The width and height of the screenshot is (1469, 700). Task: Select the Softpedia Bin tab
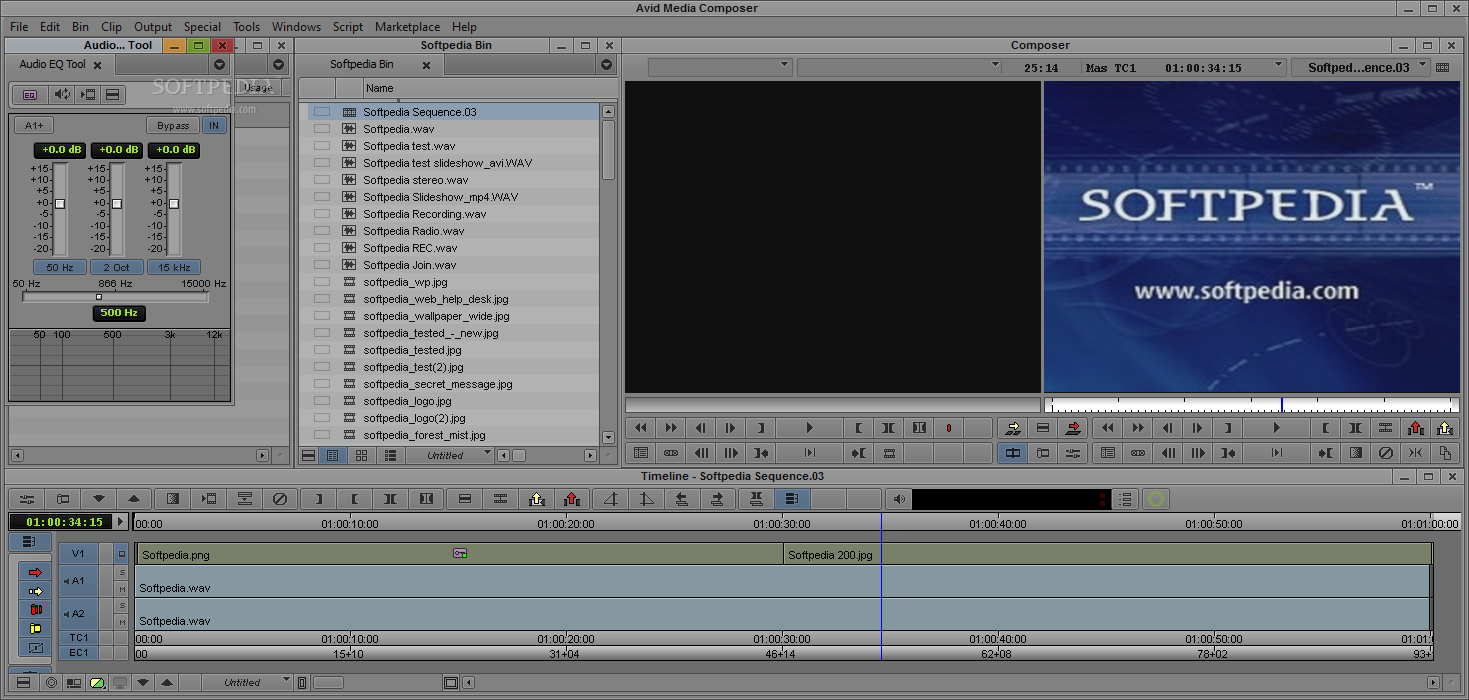tap(362, 65)
